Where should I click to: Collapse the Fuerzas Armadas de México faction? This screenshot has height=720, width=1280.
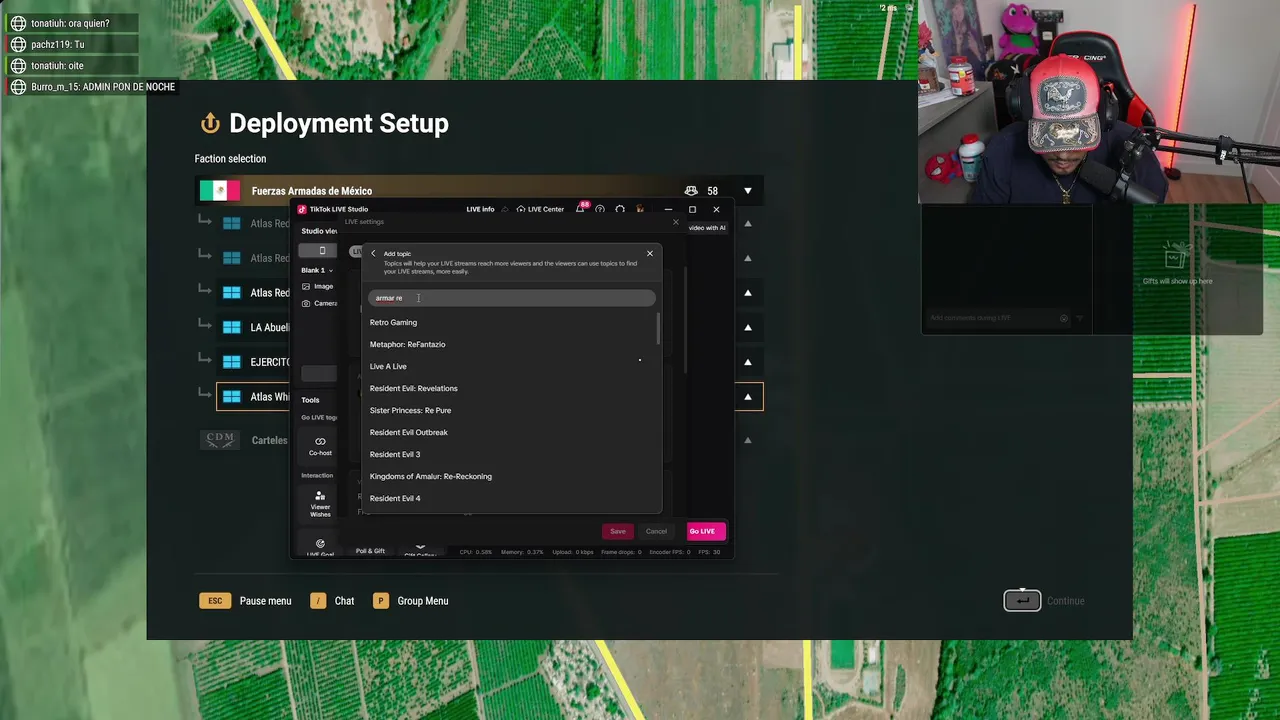(x=748, y=191)
